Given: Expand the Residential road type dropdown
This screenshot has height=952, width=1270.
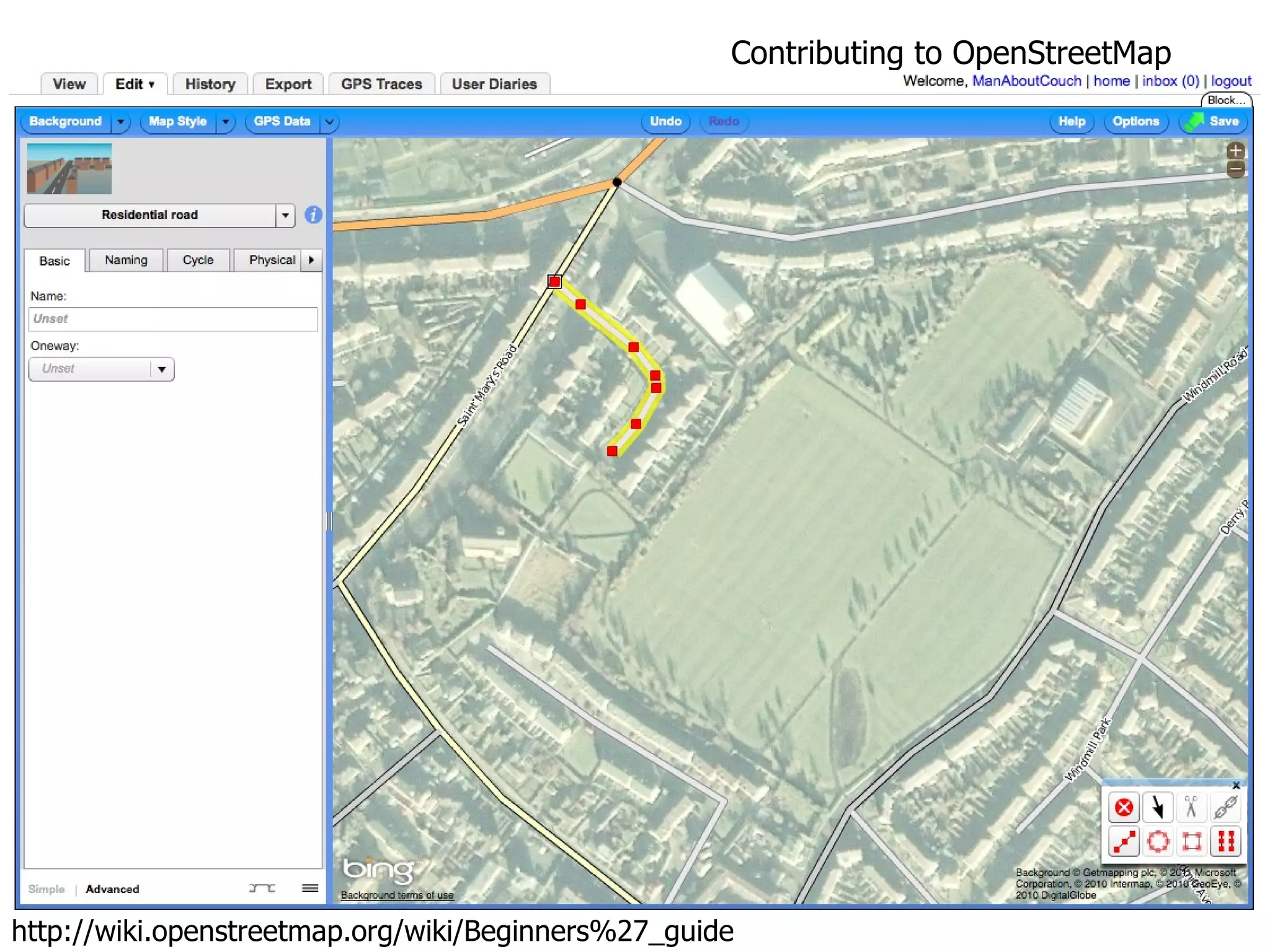Looking at the screenshot, I should click(285, 215).
